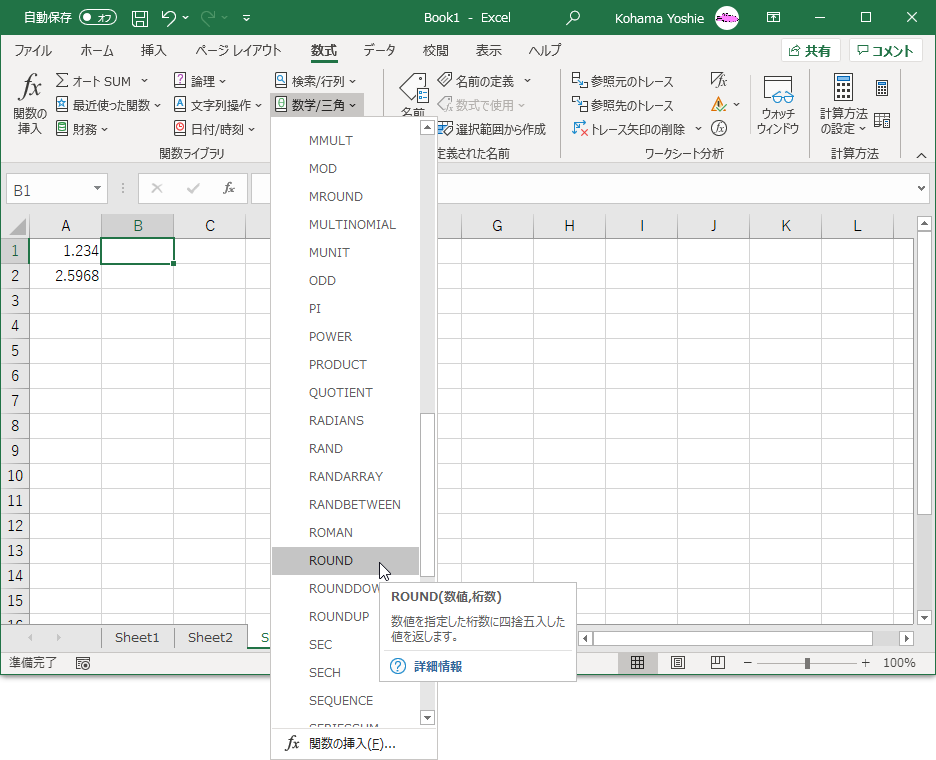This screenshot has width=936, height=760.
Task: Choose 関数の挿入(F)... at menu bottom
Action: tap(353, 744)
